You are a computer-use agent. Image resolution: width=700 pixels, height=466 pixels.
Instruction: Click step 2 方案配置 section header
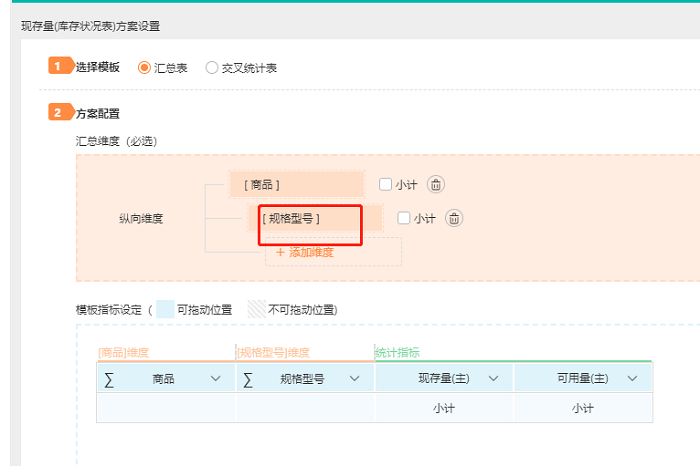pyautogui.click(x=98, y=114)
